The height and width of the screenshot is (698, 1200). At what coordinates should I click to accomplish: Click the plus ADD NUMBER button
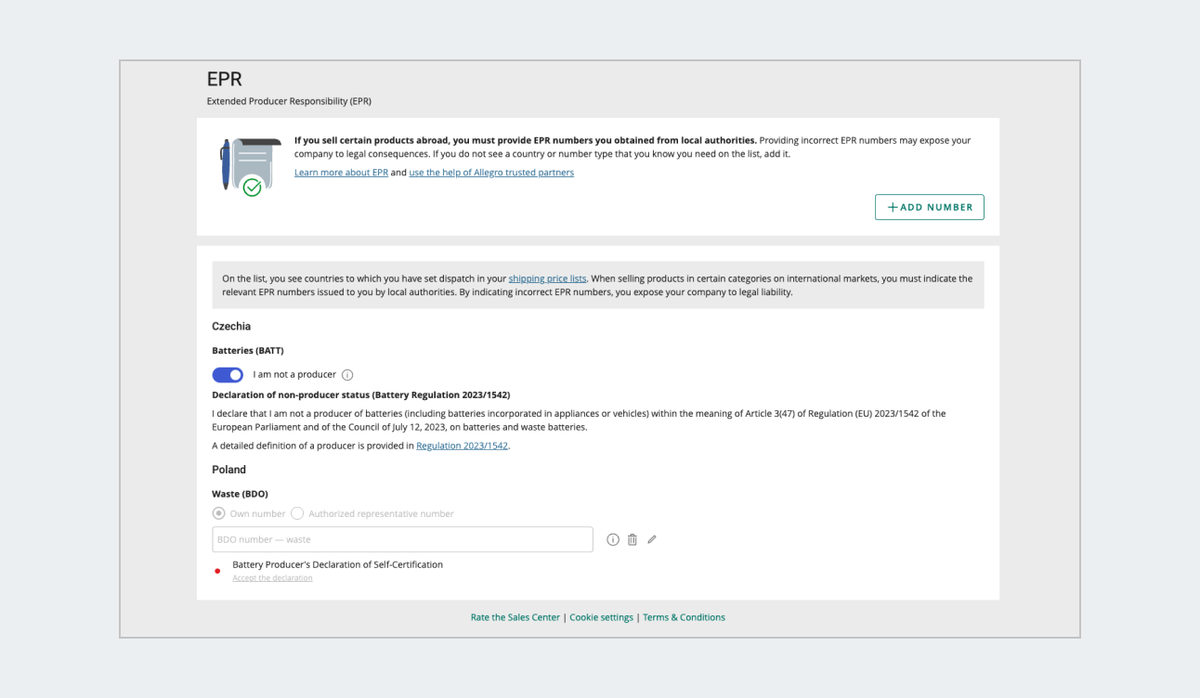tap(929, 207)
